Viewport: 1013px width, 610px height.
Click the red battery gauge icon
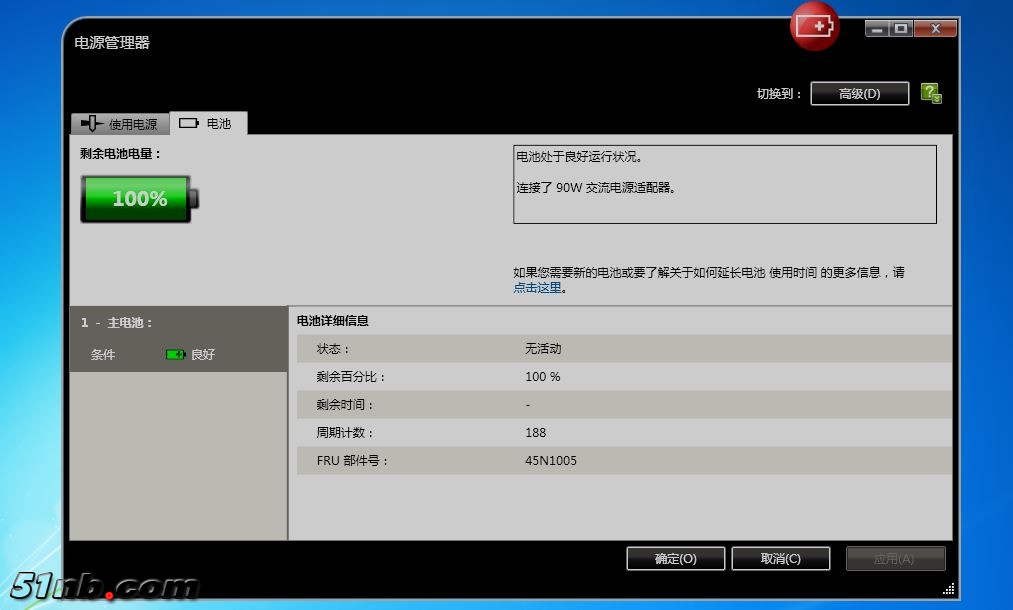(814, 26)
